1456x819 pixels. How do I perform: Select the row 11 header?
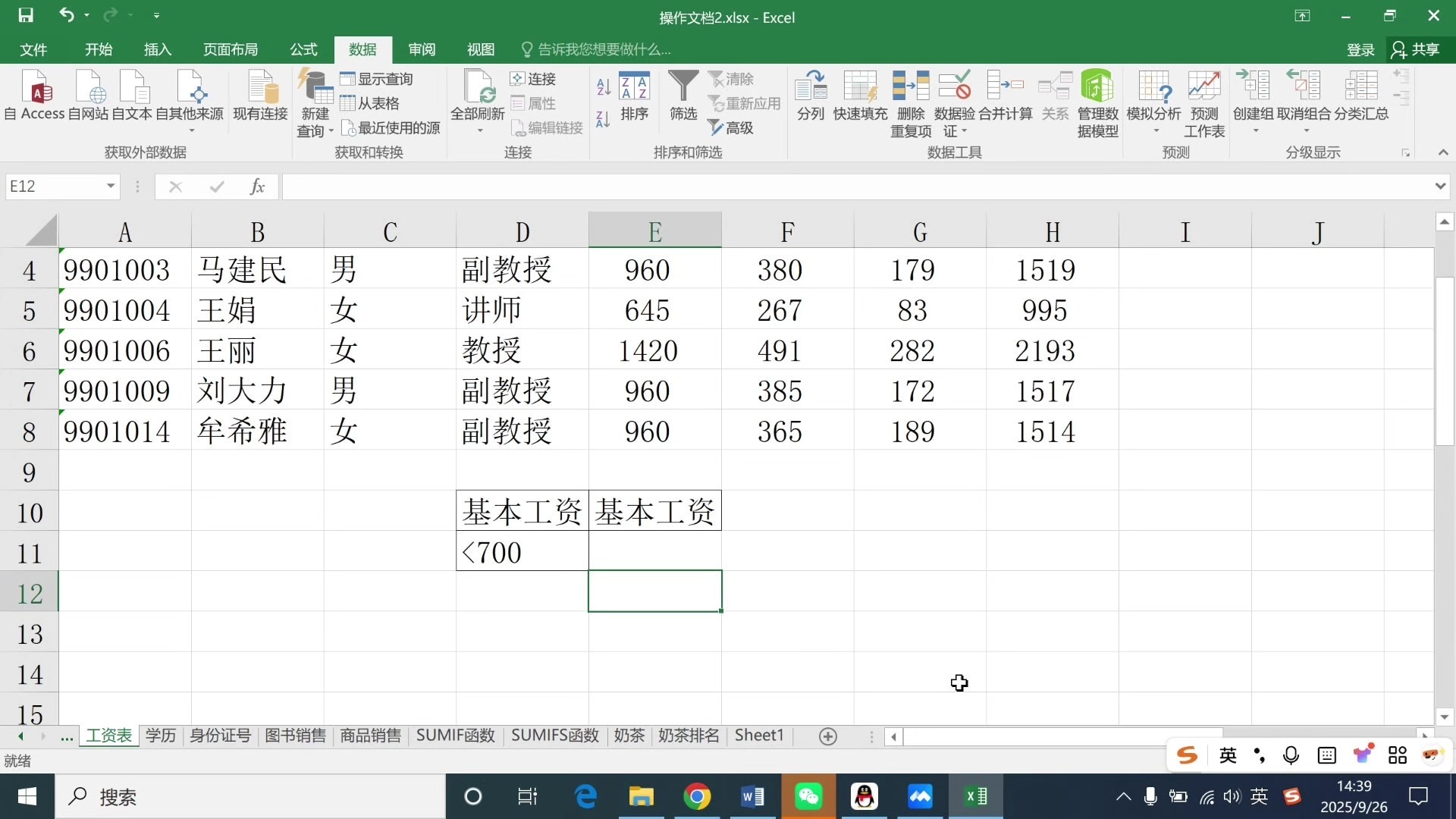tap(30, 554)
